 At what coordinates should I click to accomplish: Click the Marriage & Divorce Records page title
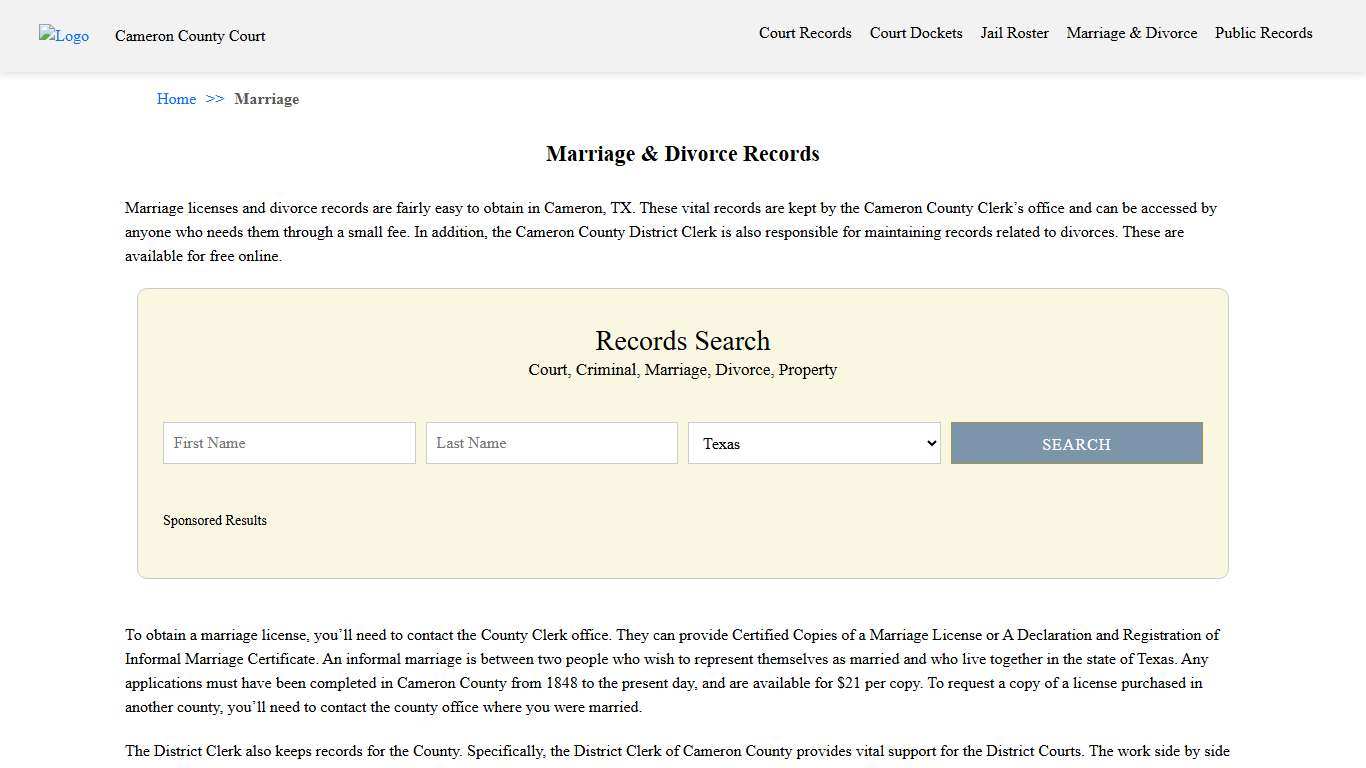click(x=682, y=153)
